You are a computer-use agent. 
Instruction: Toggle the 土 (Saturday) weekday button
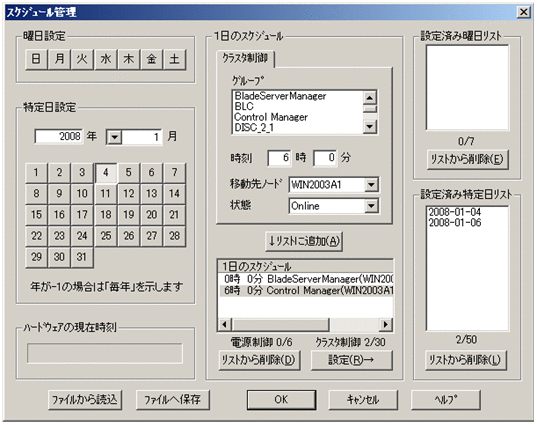[x=175, y=59]
